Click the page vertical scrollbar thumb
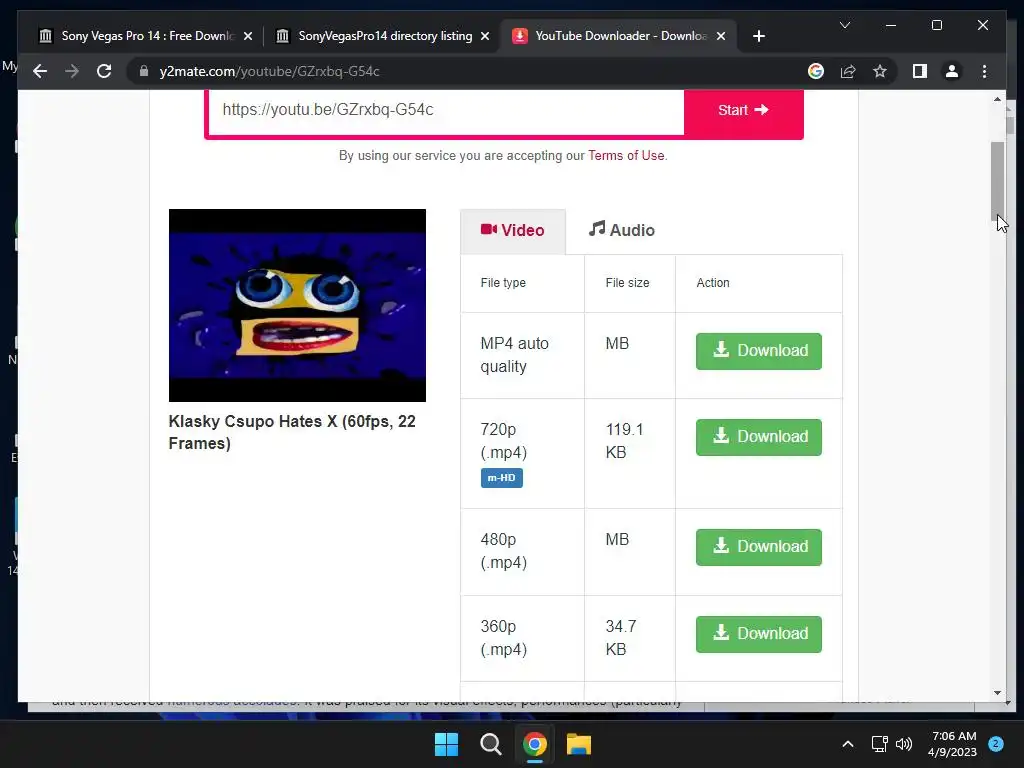The width and height of the screenshot is (1024, 768). (x=997, y=182)
